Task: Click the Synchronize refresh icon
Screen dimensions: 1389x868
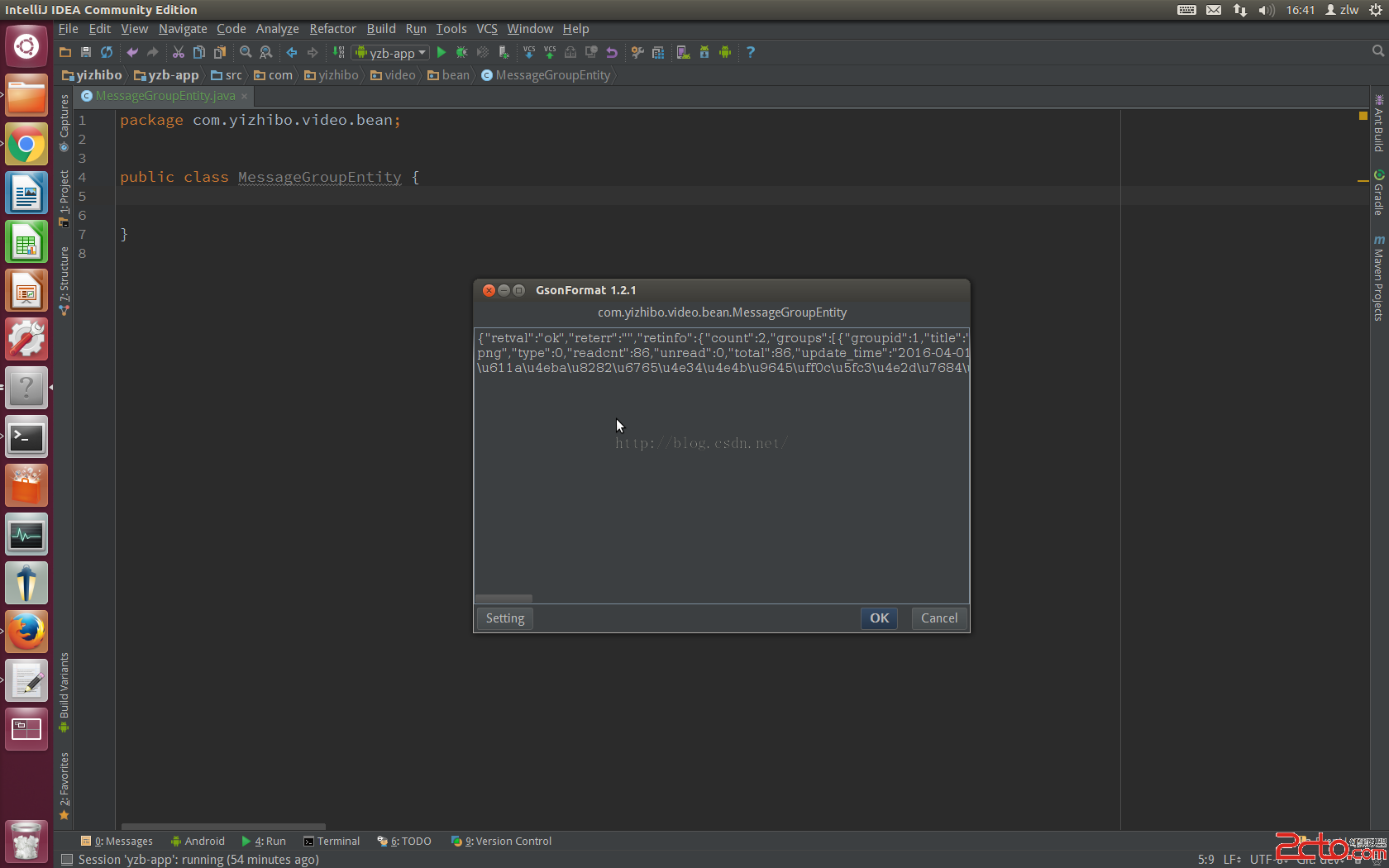Action: [x=107, y=52]
